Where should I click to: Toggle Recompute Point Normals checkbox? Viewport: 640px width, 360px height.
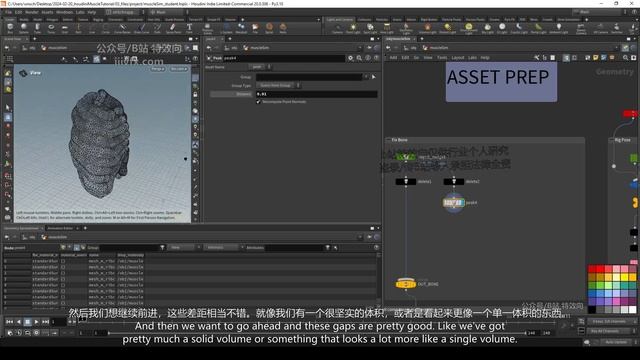click(258, 102)
